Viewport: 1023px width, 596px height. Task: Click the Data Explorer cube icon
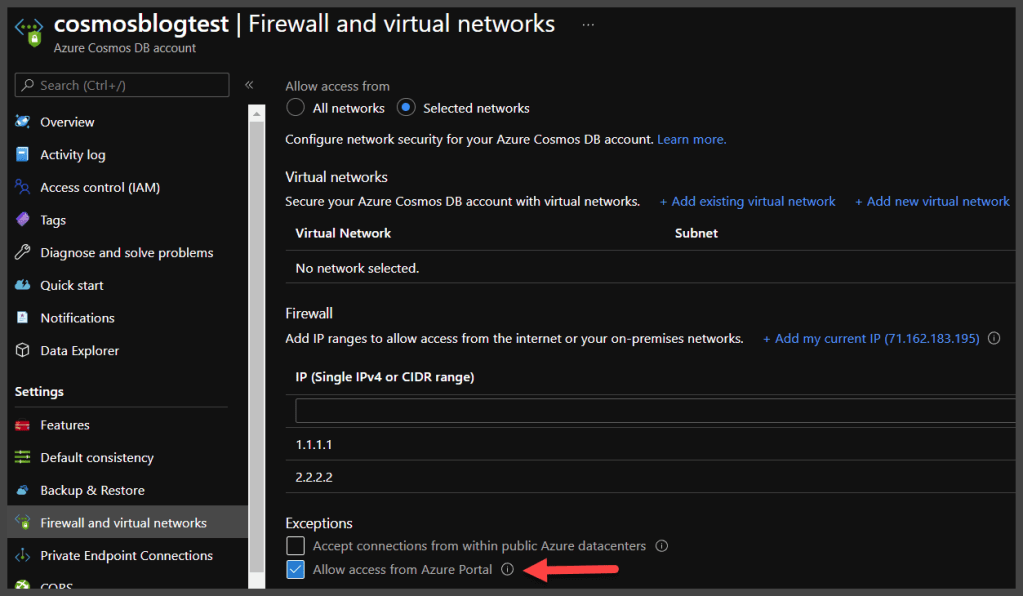[22, 351]
